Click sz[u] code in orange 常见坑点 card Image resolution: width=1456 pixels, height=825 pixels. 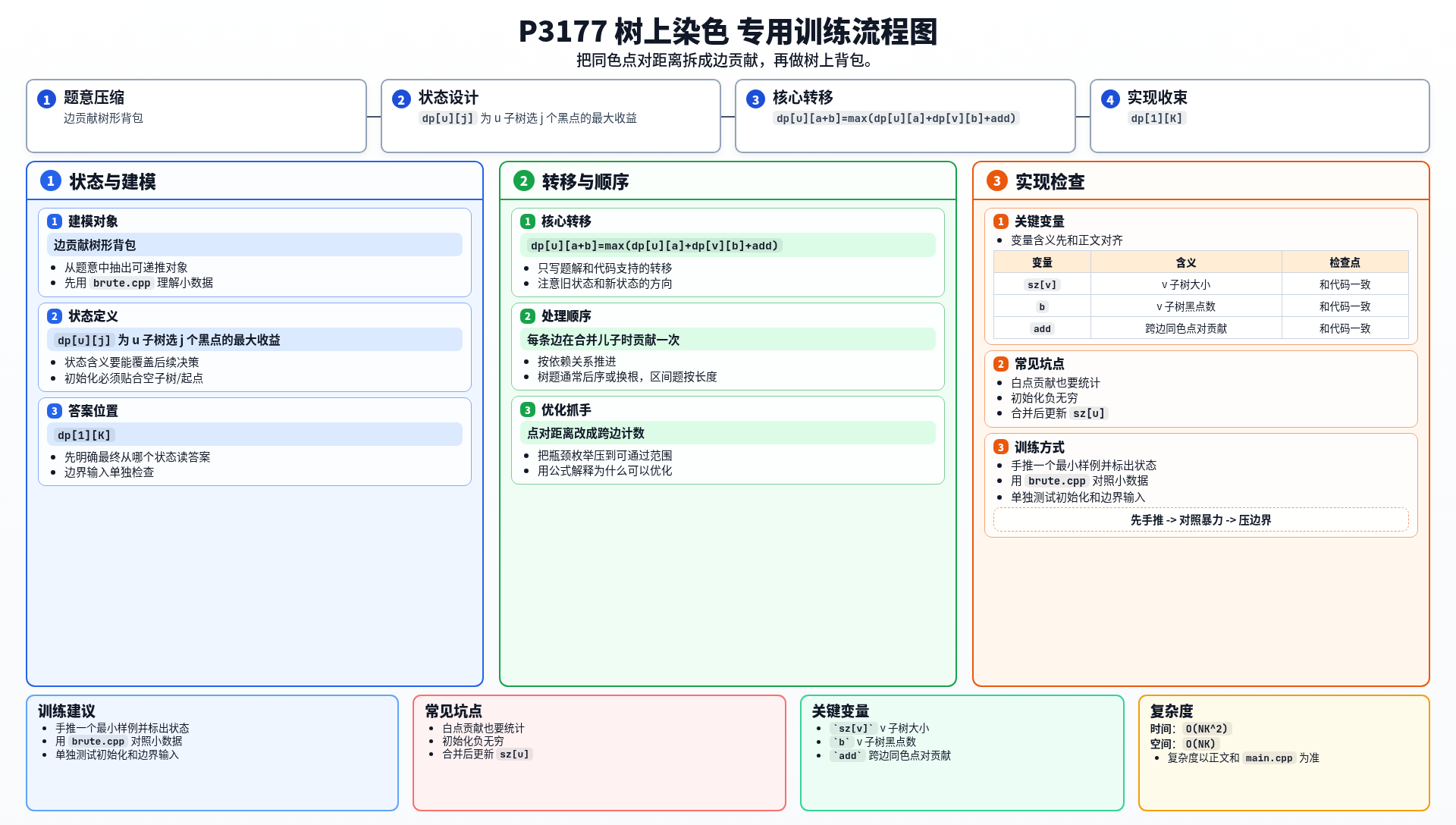pos(1089,413)
